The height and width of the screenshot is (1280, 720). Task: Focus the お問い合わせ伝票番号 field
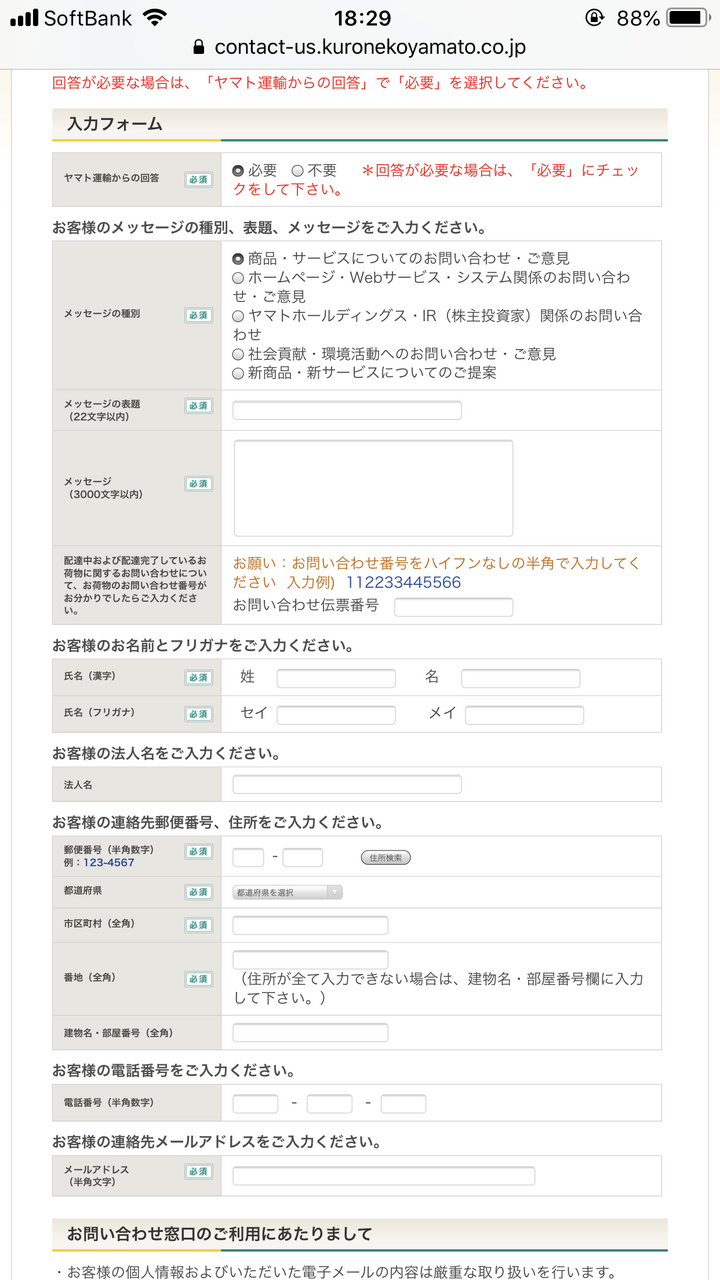pos(454,607)
